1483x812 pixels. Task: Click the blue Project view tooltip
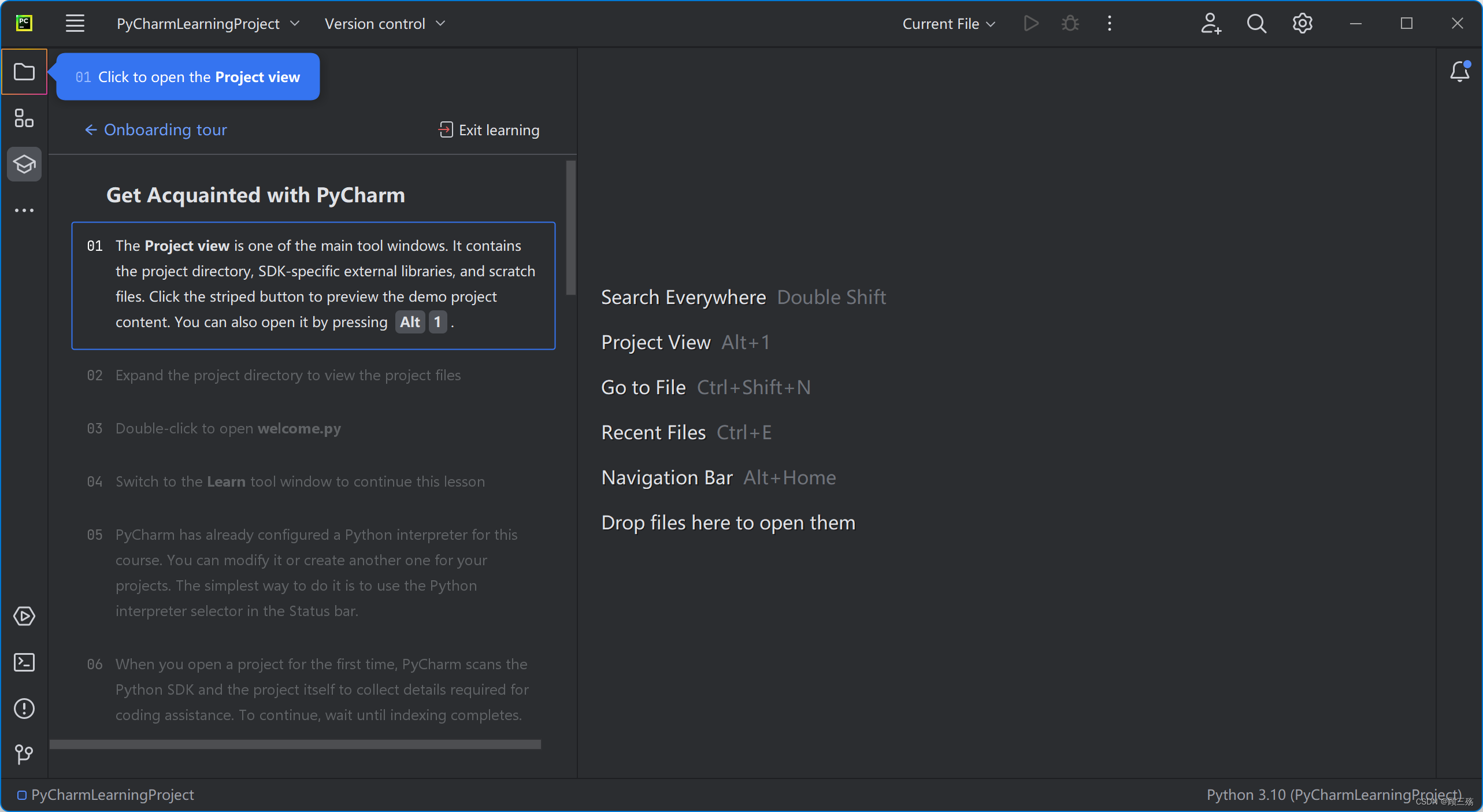188,77
